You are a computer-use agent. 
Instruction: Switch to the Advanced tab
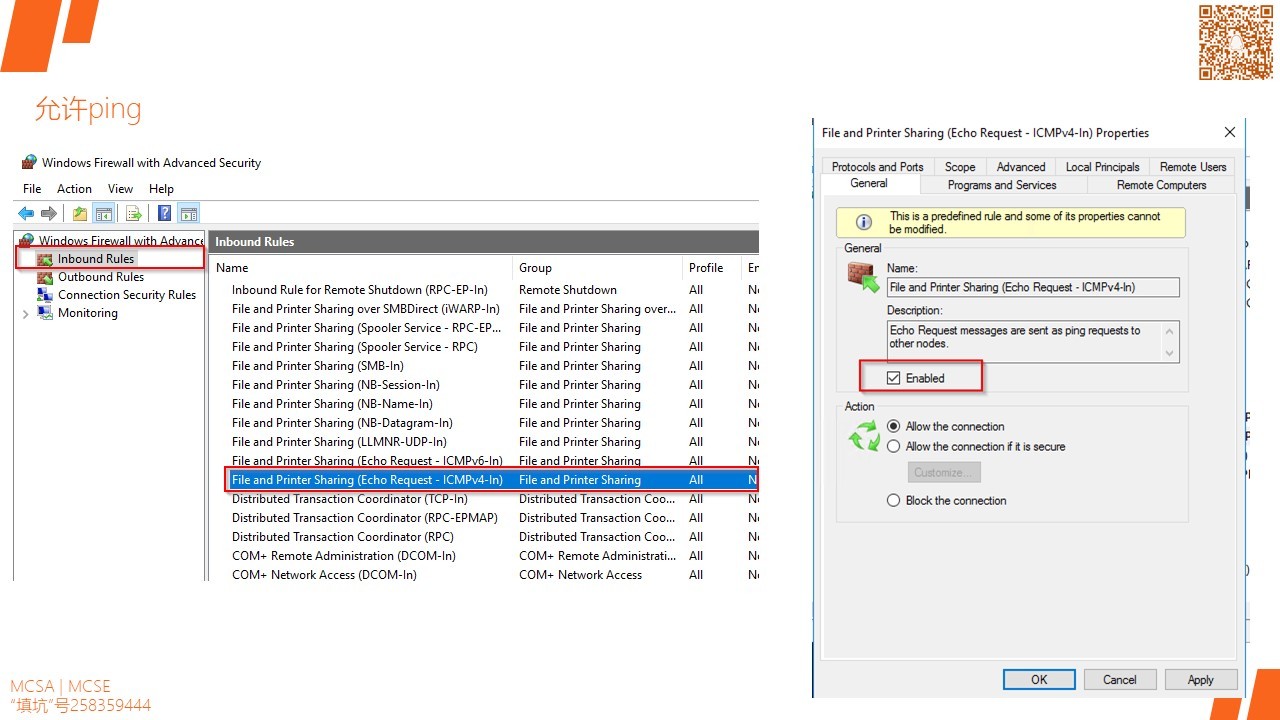tap(1021, 167)
